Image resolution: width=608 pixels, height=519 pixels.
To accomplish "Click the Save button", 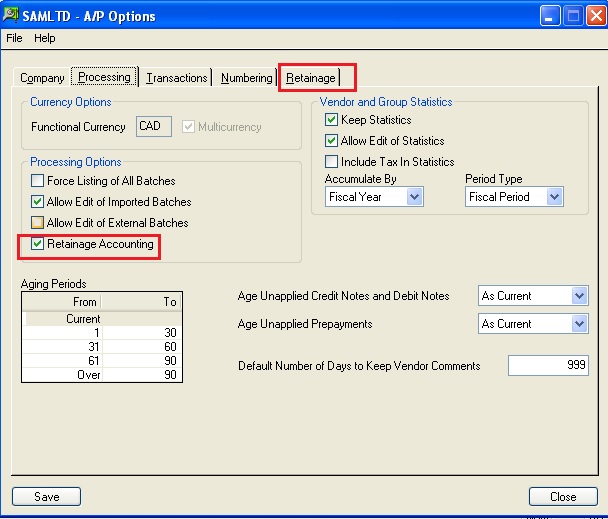I will pyautogui.click(x=47, y=497).
